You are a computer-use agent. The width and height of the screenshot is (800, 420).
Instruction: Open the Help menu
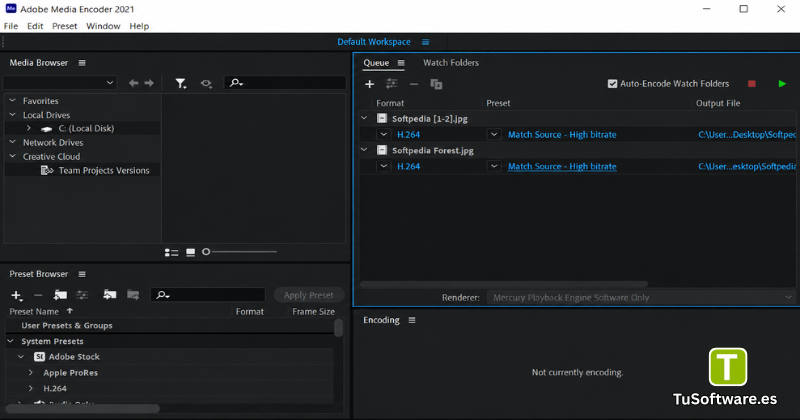tap(139, 26)
